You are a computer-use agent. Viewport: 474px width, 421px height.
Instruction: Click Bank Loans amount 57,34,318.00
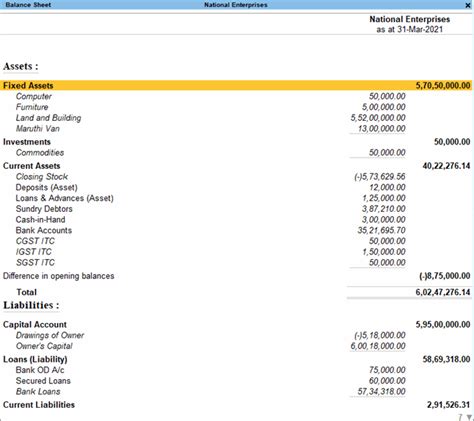(x=382, y=392)
